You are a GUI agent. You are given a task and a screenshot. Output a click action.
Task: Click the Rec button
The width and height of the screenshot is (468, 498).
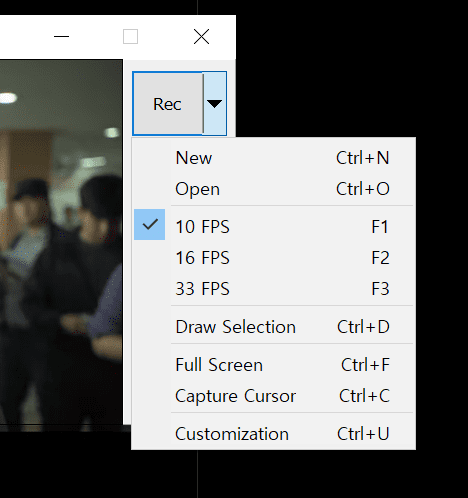tap(168, 104)
